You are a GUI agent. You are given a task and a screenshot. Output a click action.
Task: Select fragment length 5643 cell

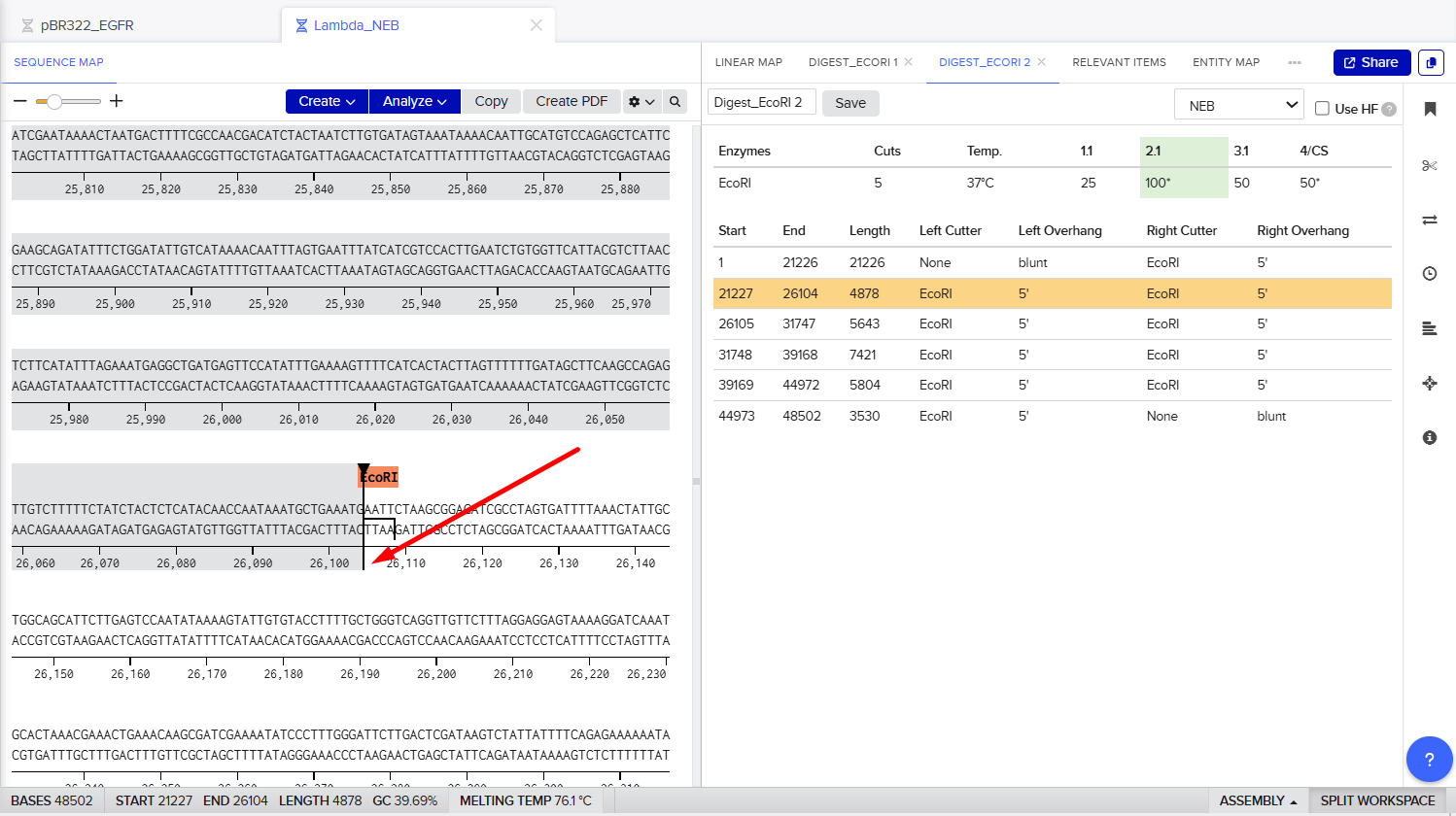click(x=864, y=323)
